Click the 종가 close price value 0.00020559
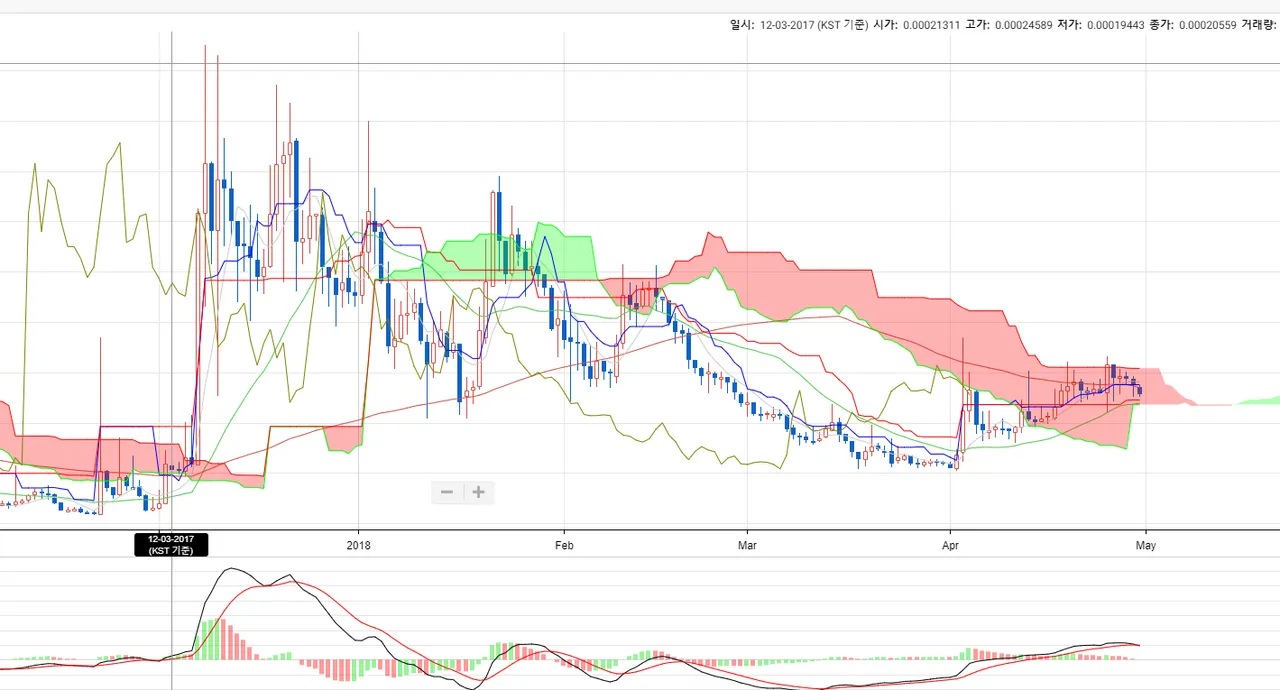This screenshot has height=690, width=1280. point(1207,25)
